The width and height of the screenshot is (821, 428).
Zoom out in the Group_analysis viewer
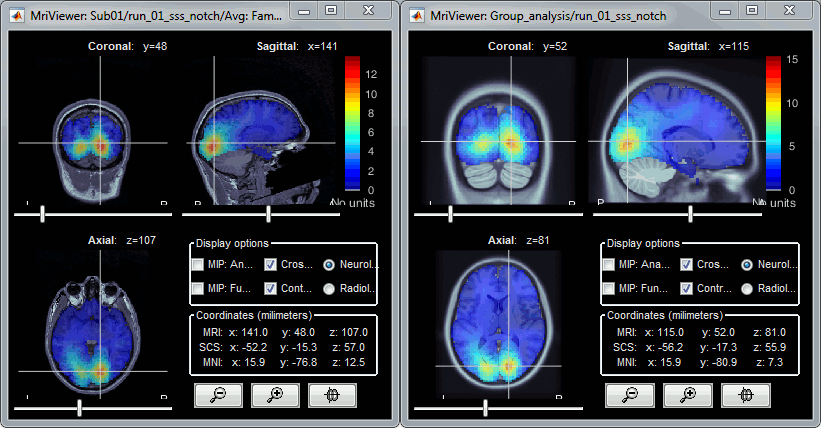(x=629, y=395)
